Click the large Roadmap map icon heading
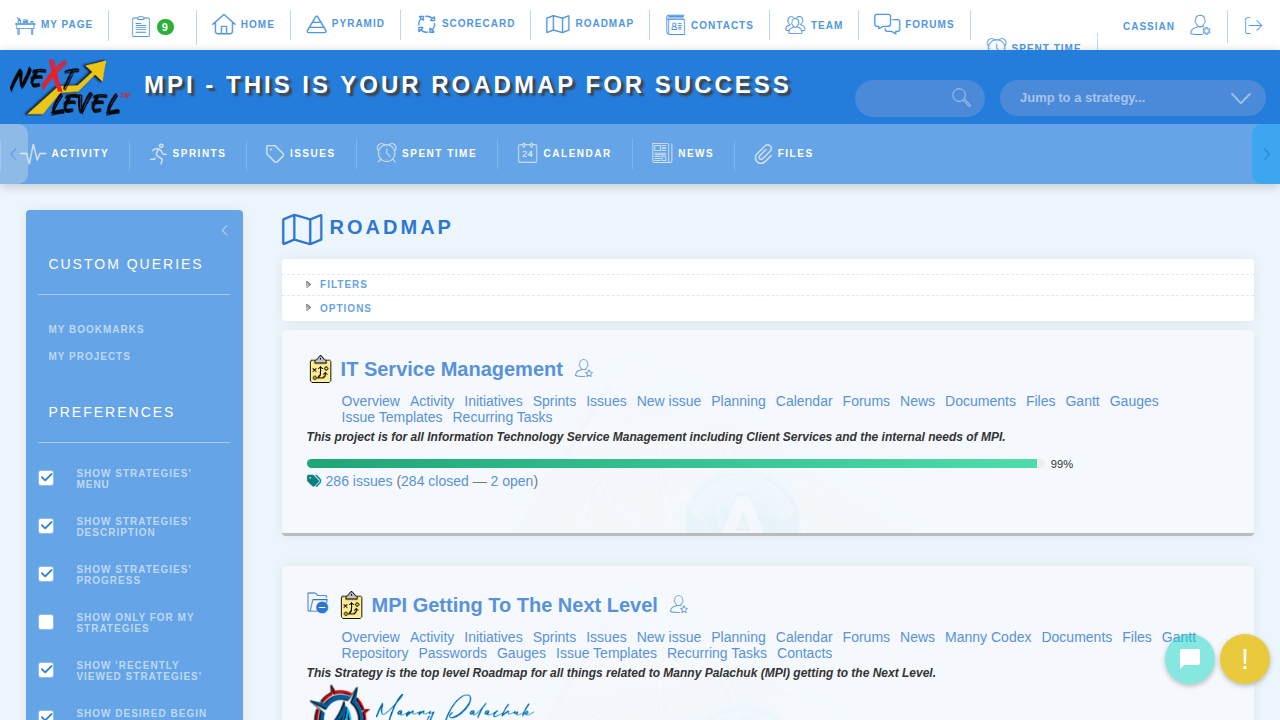Viewport: 1280px width, 720px height. point(302,229)
